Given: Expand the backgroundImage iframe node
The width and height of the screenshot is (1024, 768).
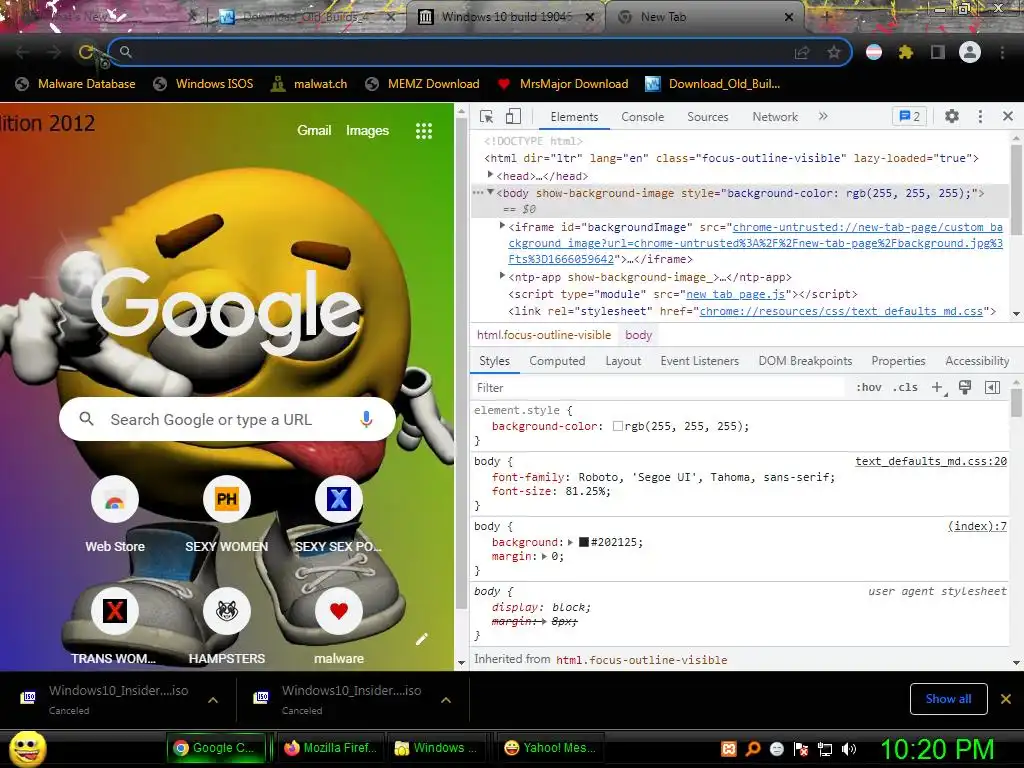Looking at the screenshot, I should (502, 225).
